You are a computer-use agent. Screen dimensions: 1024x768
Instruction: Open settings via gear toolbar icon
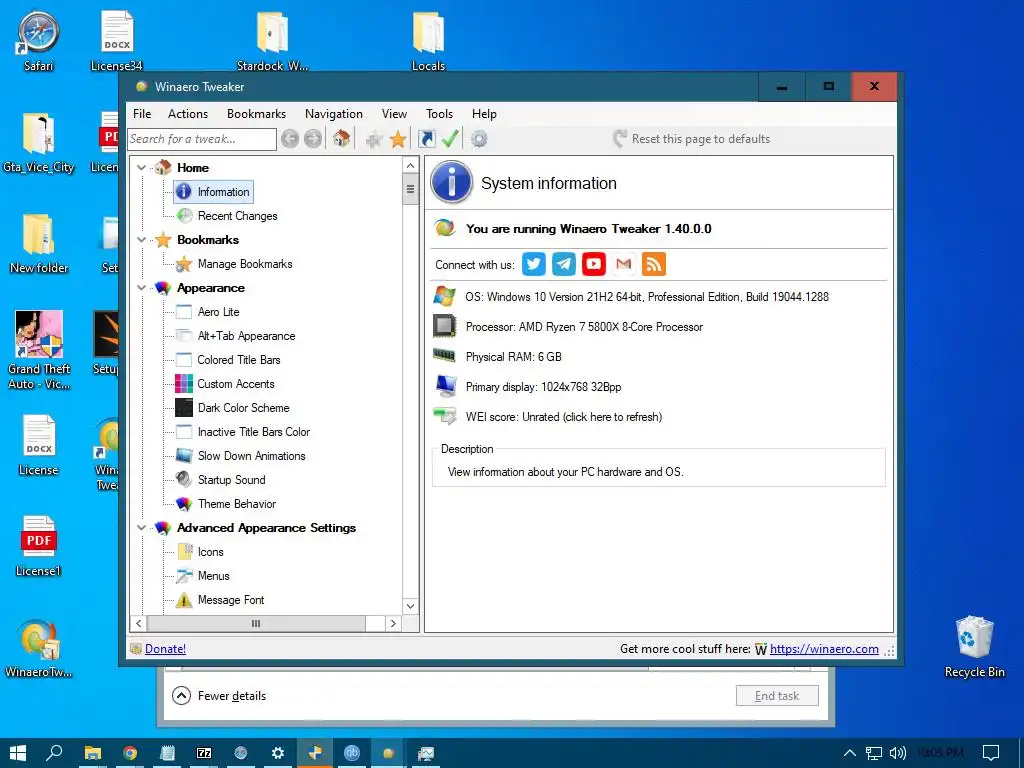(479, 138)
